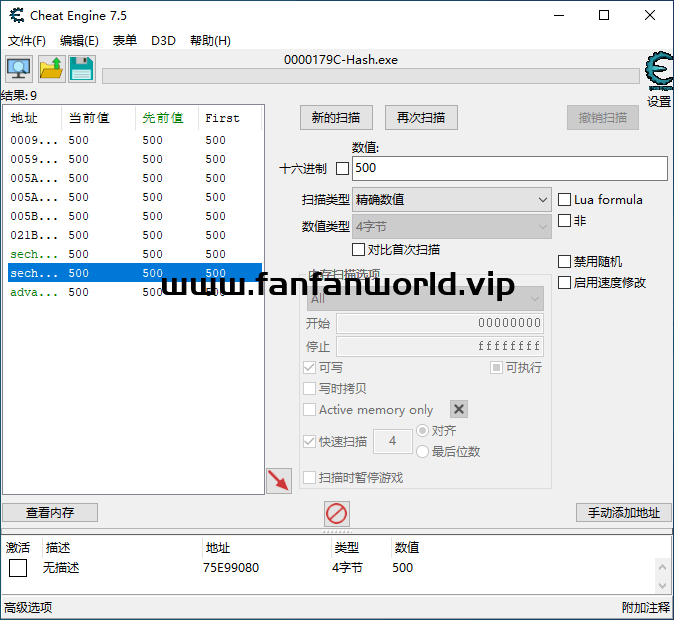Screen dimensions: 674x620
Task: Click the 数值 value input field
Action: pos(510,168)
